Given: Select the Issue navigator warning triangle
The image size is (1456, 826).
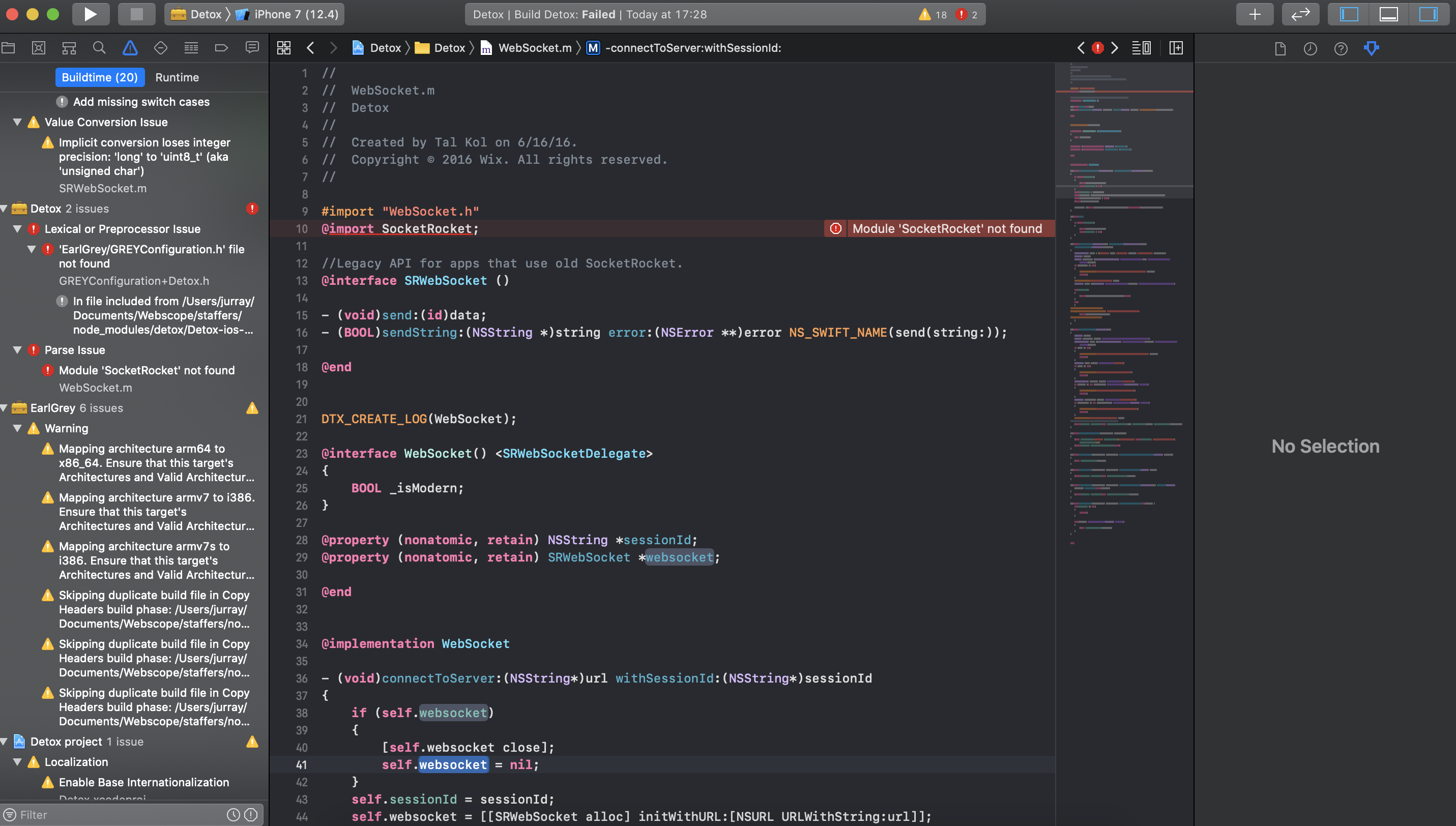Looking at the screenshot, I should click(x=130, y=48).
